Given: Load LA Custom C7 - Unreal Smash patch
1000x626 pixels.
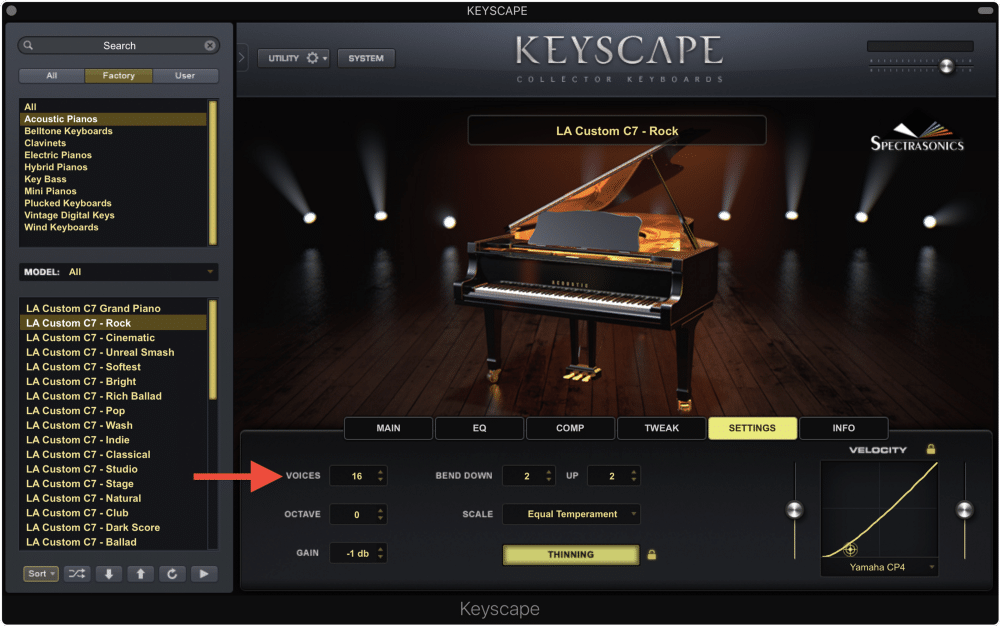Looking at the screenshot, I should coord(113,352).
